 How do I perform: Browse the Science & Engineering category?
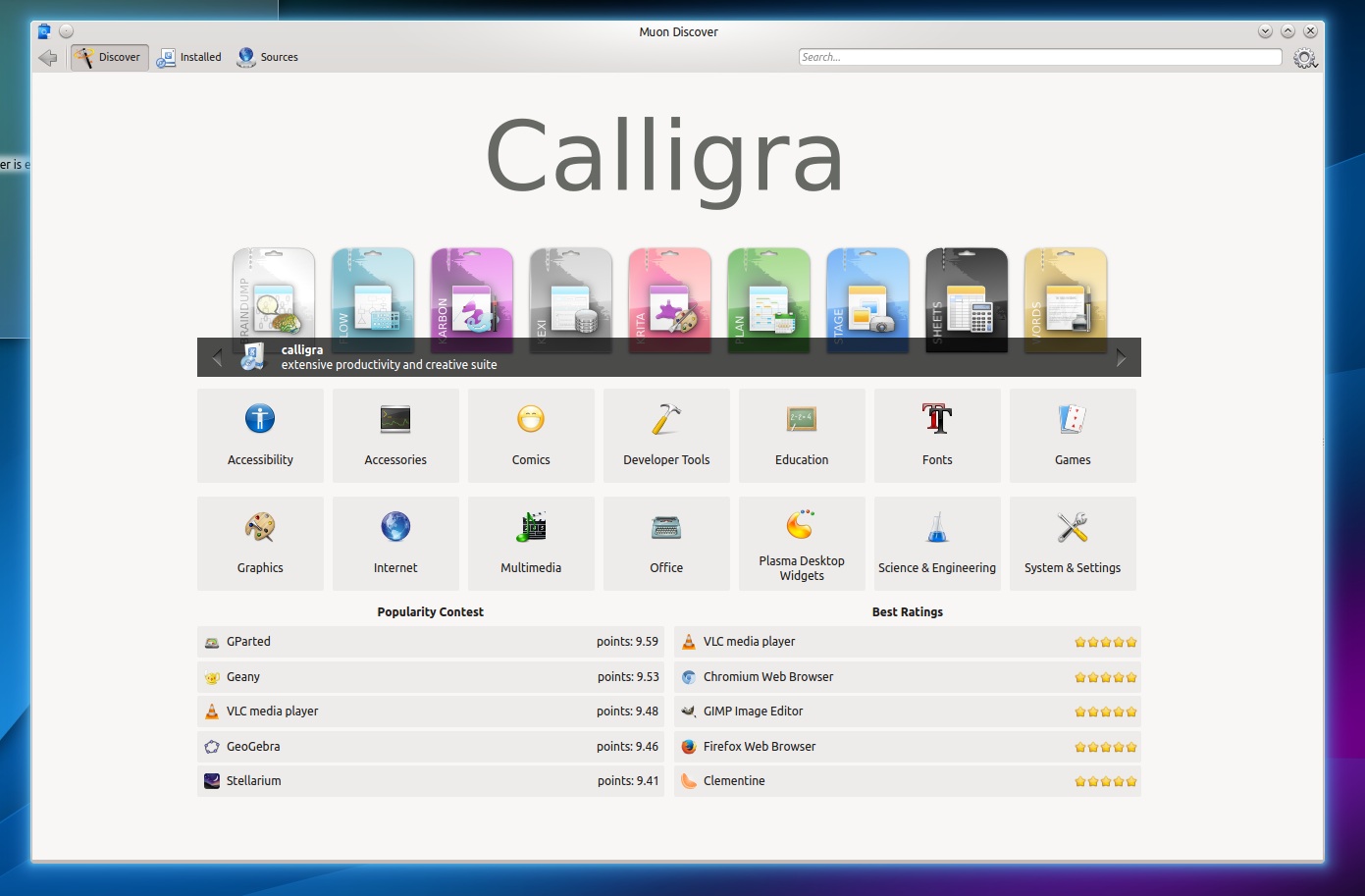(937, 544)
